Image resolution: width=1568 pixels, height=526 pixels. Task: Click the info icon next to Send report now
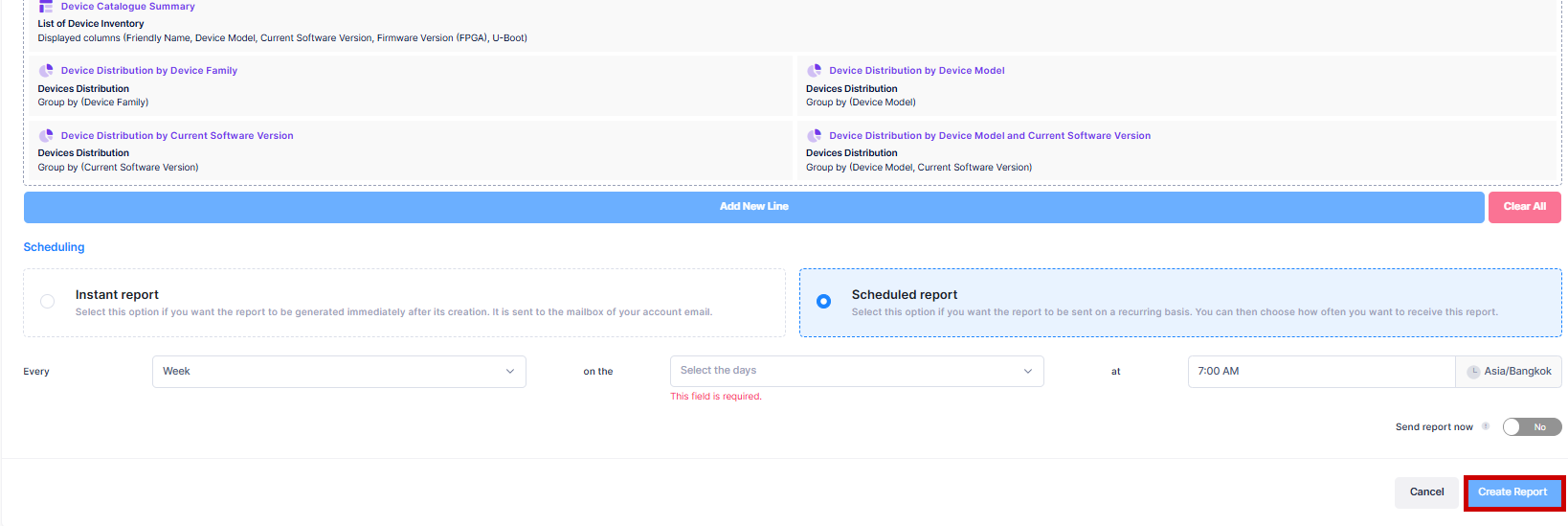click(1486, 426)
